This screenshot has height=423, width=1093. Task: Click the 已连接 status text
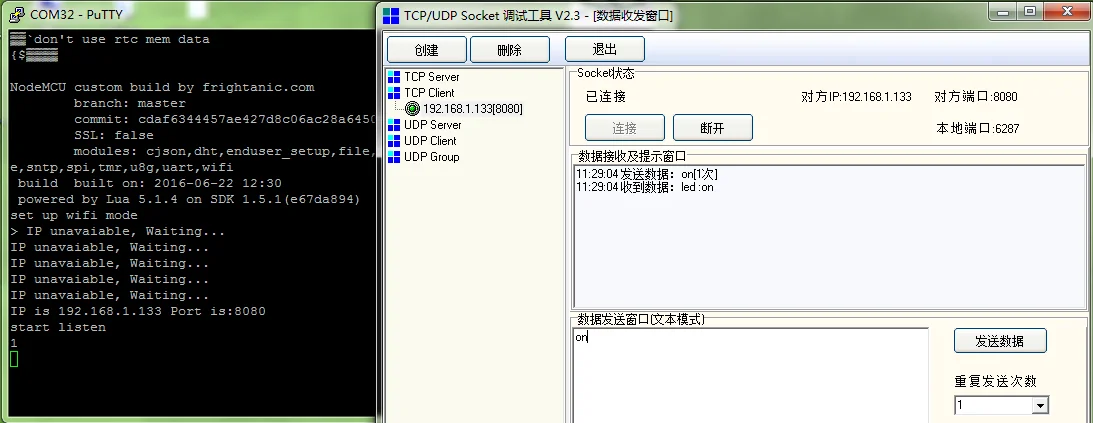[x=606, y=97]
